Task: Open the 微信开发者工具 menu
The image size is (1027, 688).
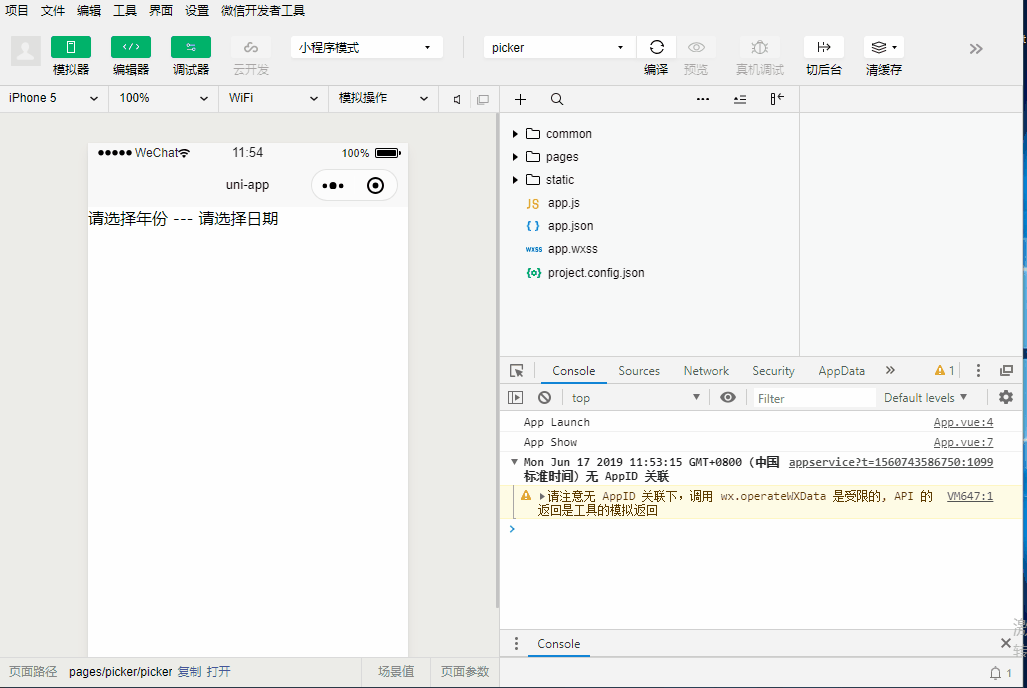Action: tap(263, 10)
